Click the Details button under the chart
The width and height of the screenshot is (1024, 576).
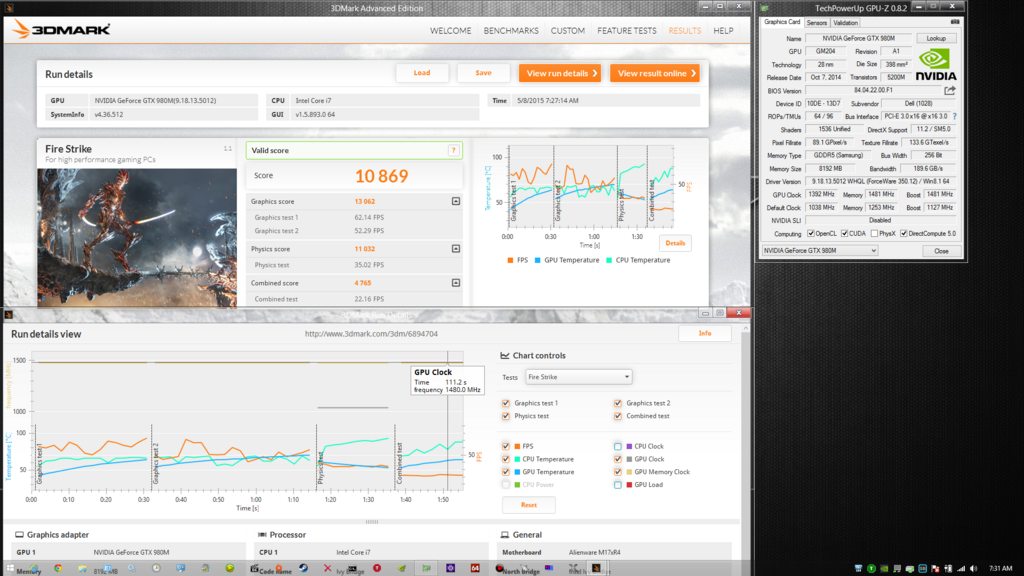(675, 243)
